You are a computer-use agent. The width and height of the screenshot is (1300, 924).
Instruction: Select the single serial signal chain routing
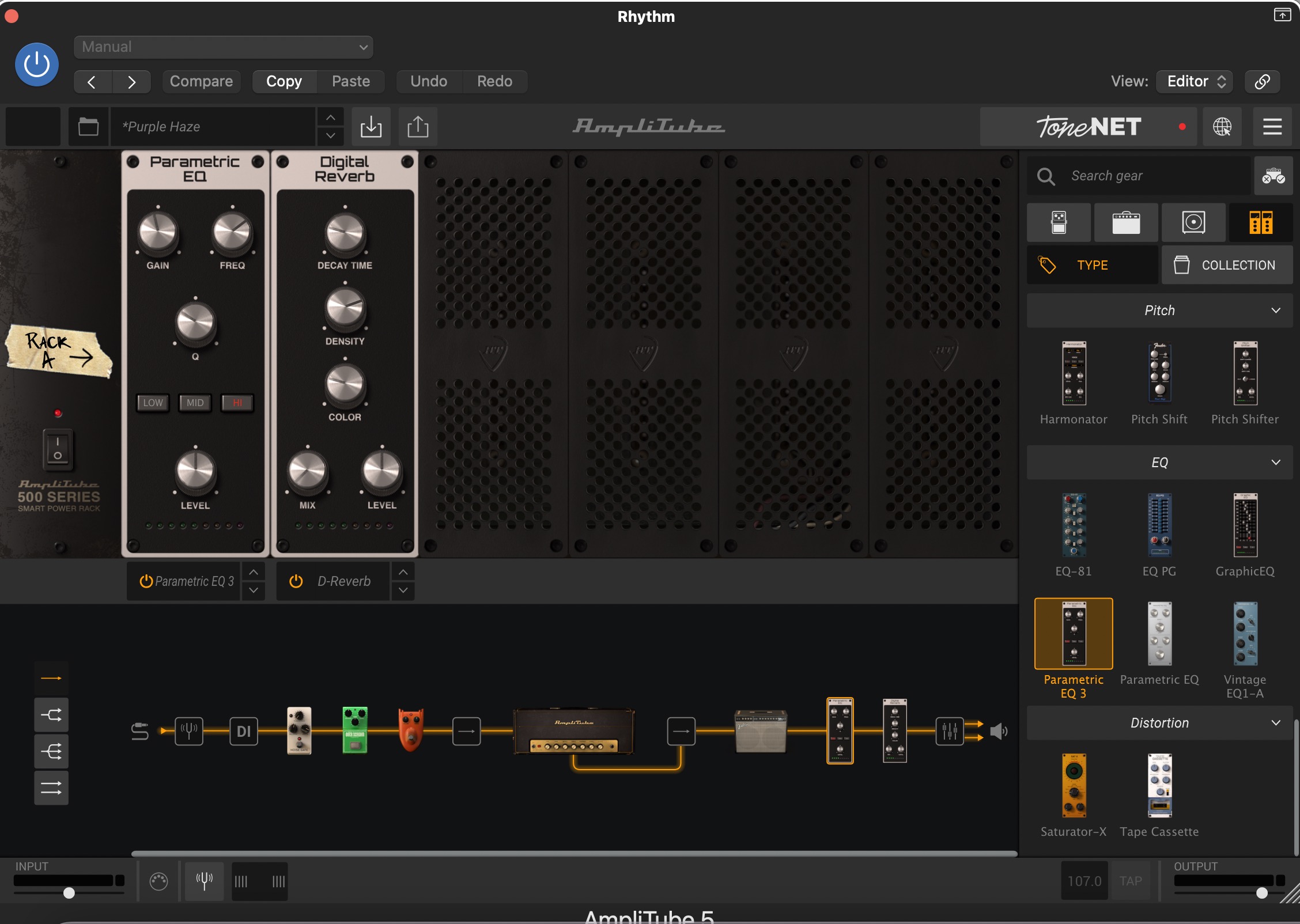click(51, 678)
